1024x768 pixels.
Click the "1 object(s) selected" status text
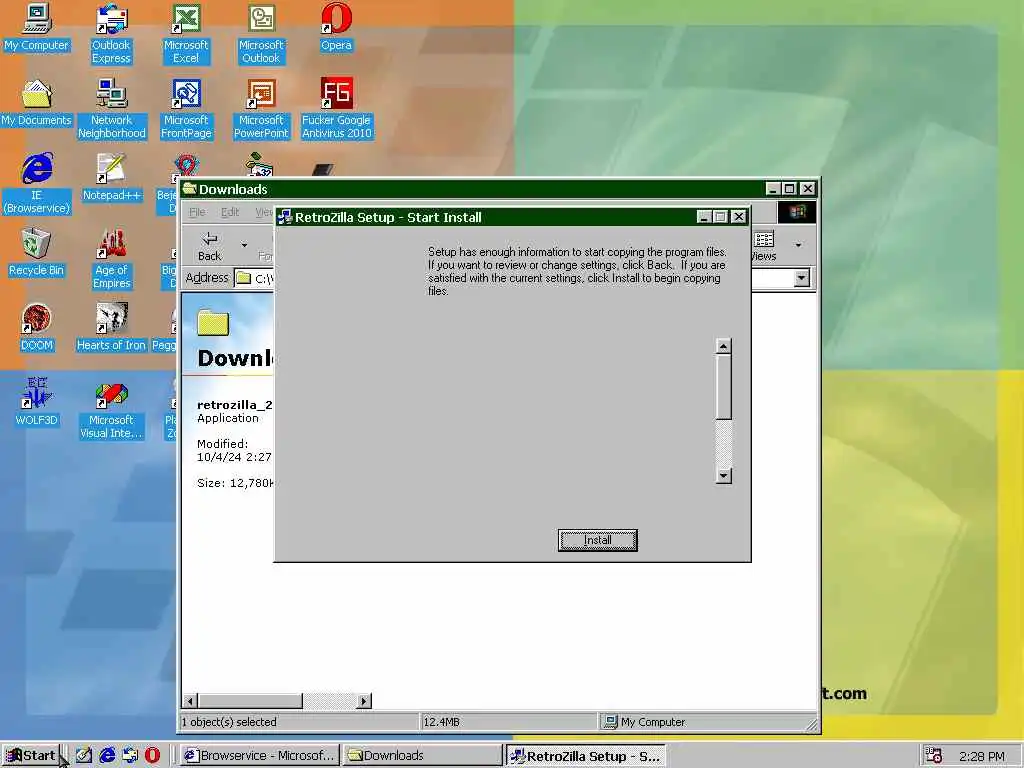point(229,722)
